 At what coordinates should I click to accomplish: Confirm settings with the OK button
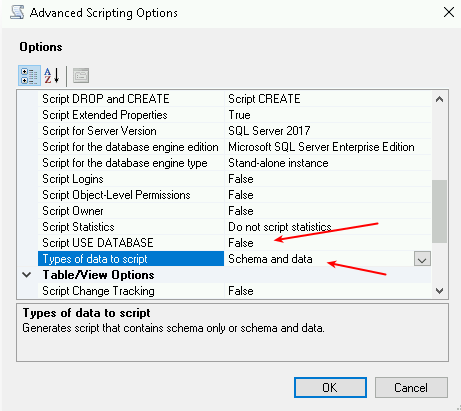[x=330, y=388]
